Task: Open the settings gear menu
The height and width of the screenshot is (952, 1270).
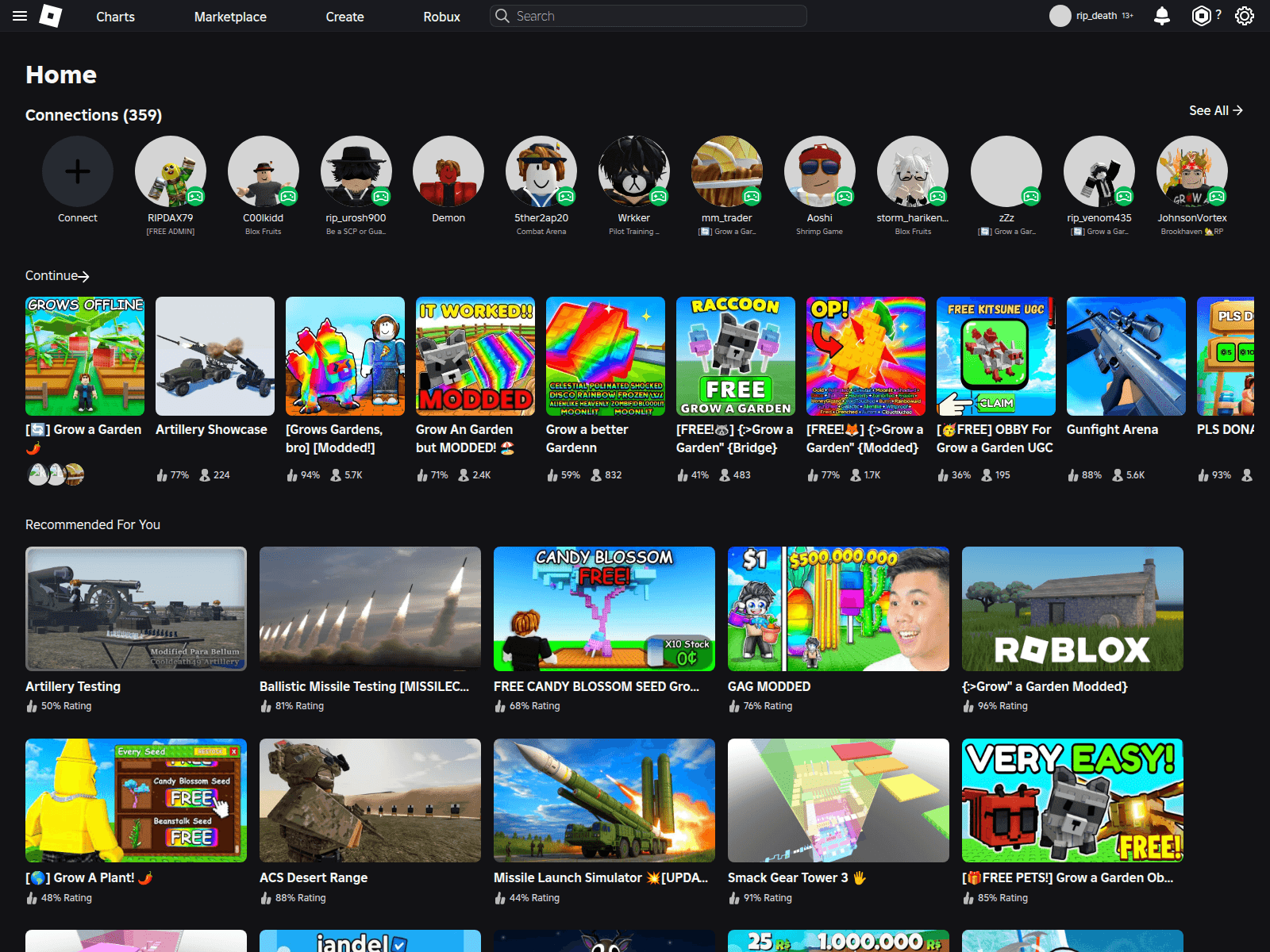Action: tap(1245, 16)
